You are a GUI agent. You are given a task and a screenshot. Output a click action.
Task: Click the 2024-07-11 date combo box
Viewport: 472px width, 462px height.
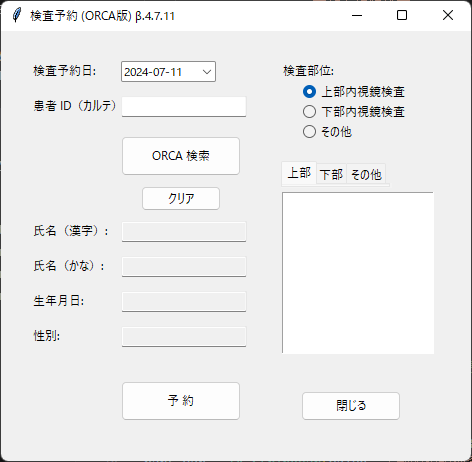(x=168, y=72)
